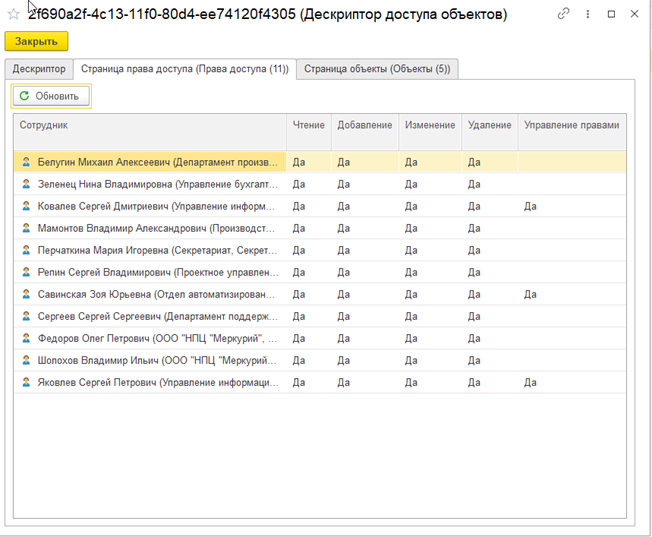Switch to the Дескриптор tab
652x537 pixels.
coord(40,69)
